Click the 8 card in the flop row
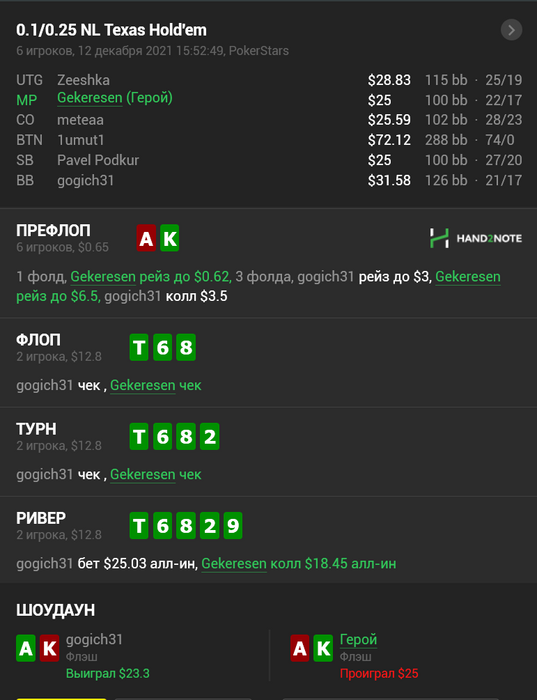Screen dimensions: 537x700 (x=186, y=347)
